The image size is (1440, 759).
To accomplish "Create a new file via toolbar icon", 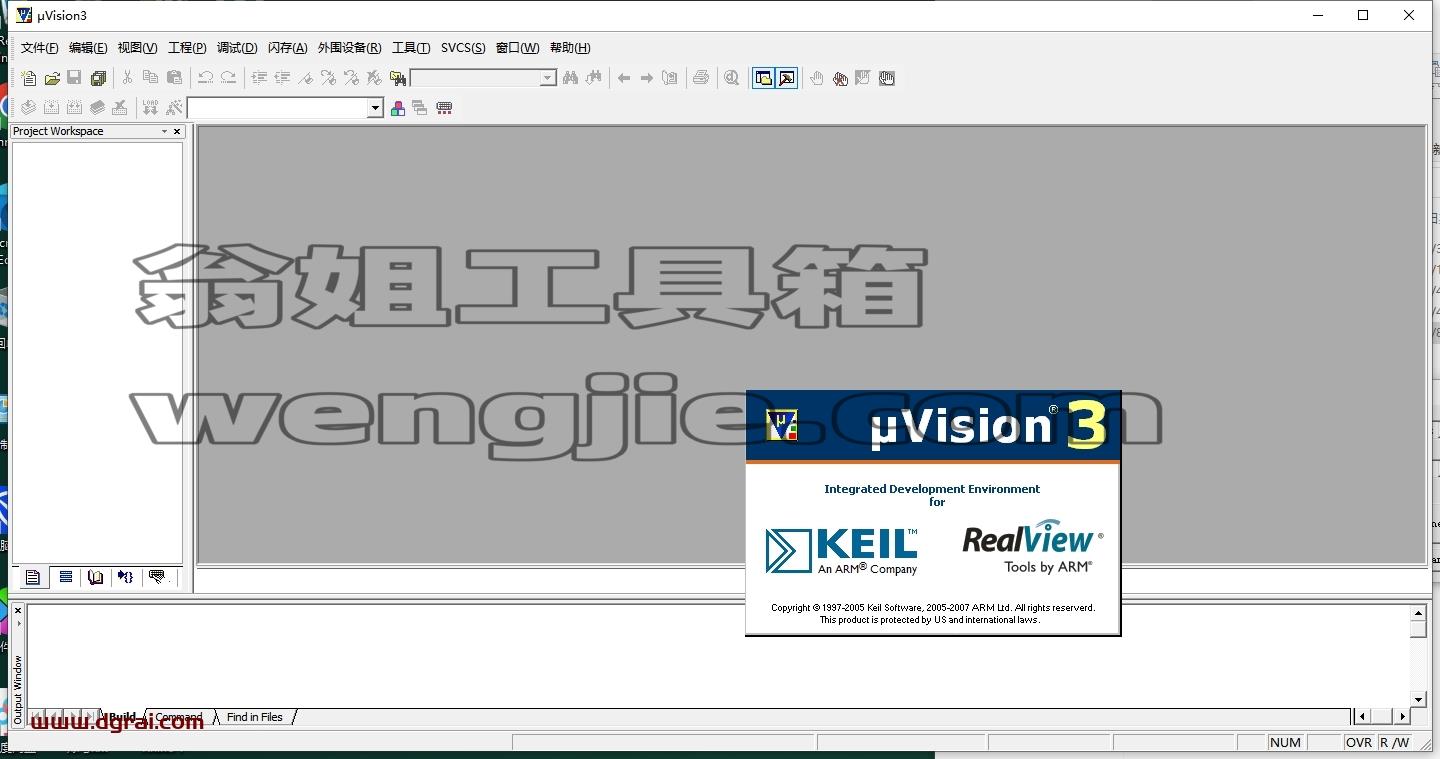I will [x=29, y=78].
